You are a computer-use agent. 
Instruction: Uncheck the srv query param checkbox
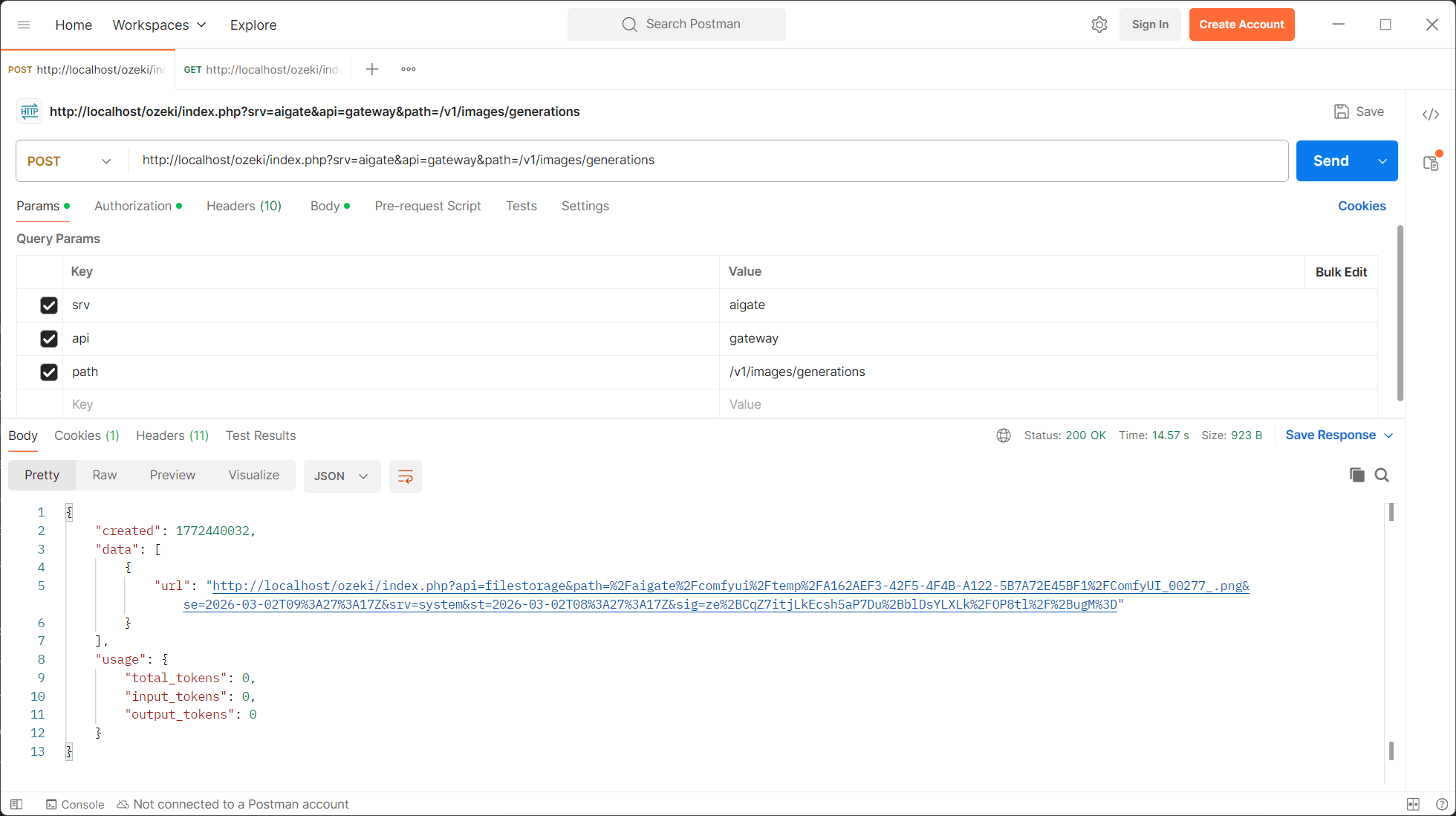[49, 305]
